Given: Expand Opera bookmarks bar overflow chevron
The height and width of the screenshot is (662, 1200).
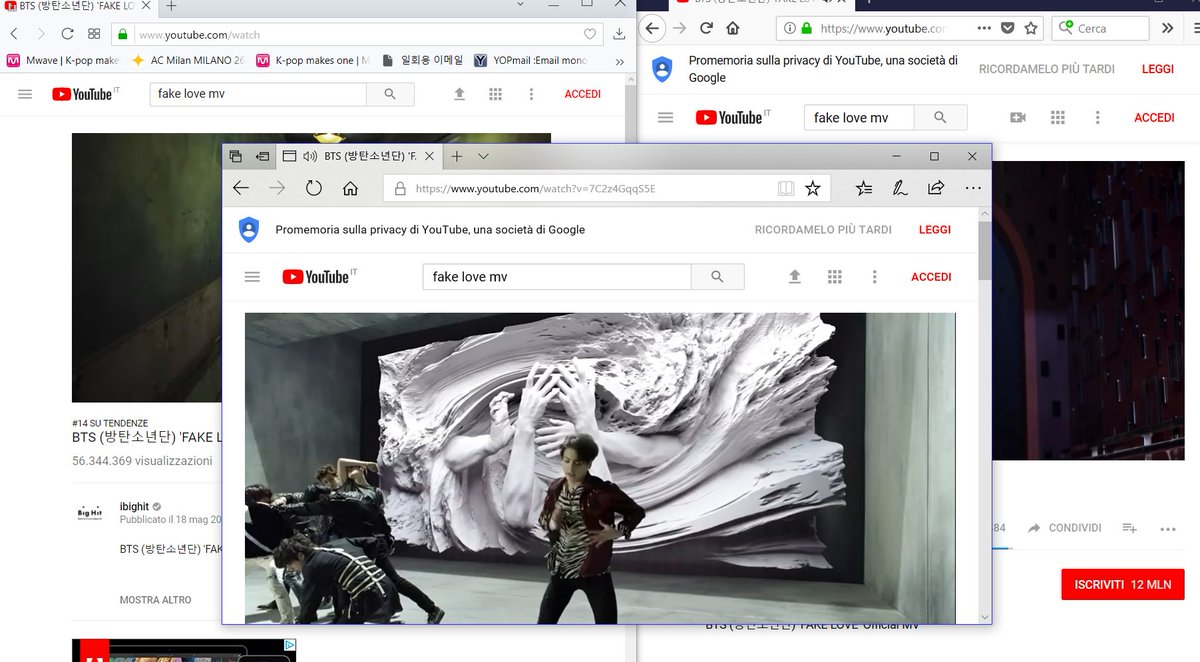Looking at the screenshot, I should point(619,61).
